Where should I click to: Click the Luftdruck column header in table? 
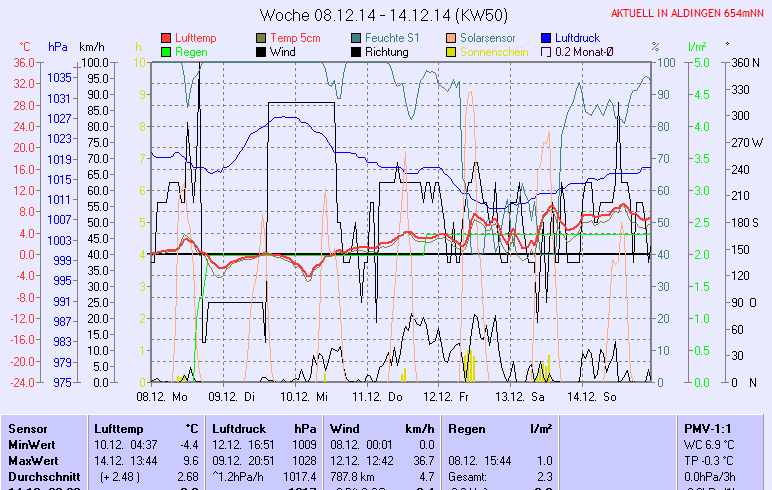click(x=237, y=428)
